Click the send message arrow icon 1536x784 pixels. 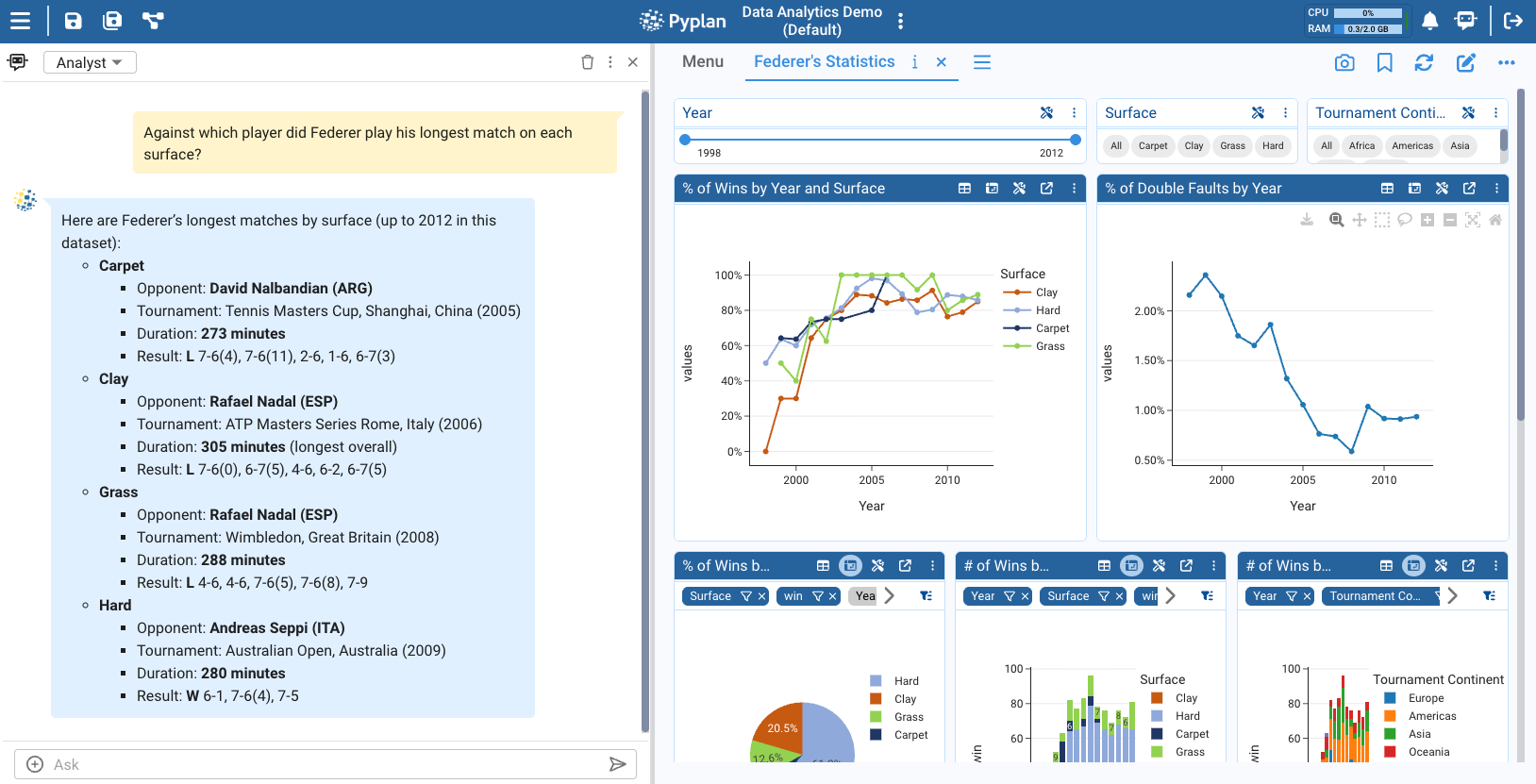click(x=617, y=764)
